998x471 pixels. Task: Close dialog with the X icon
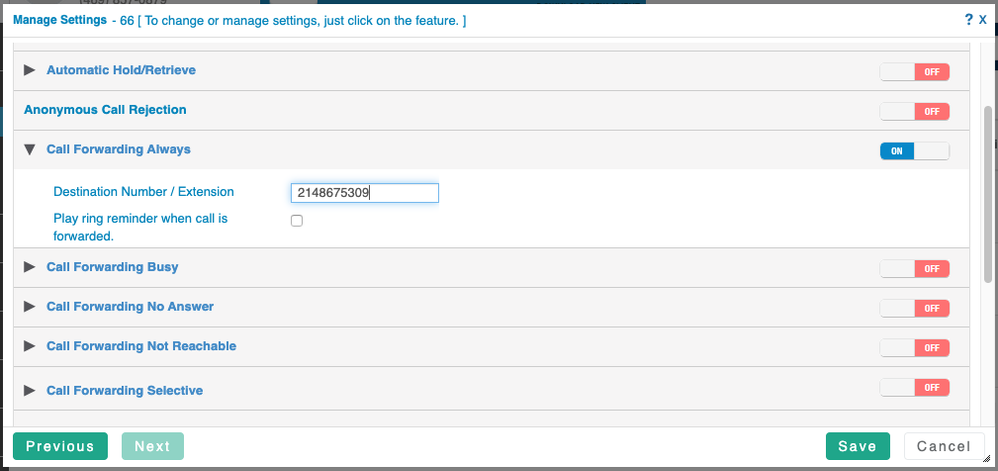click(x=983, y=20)
